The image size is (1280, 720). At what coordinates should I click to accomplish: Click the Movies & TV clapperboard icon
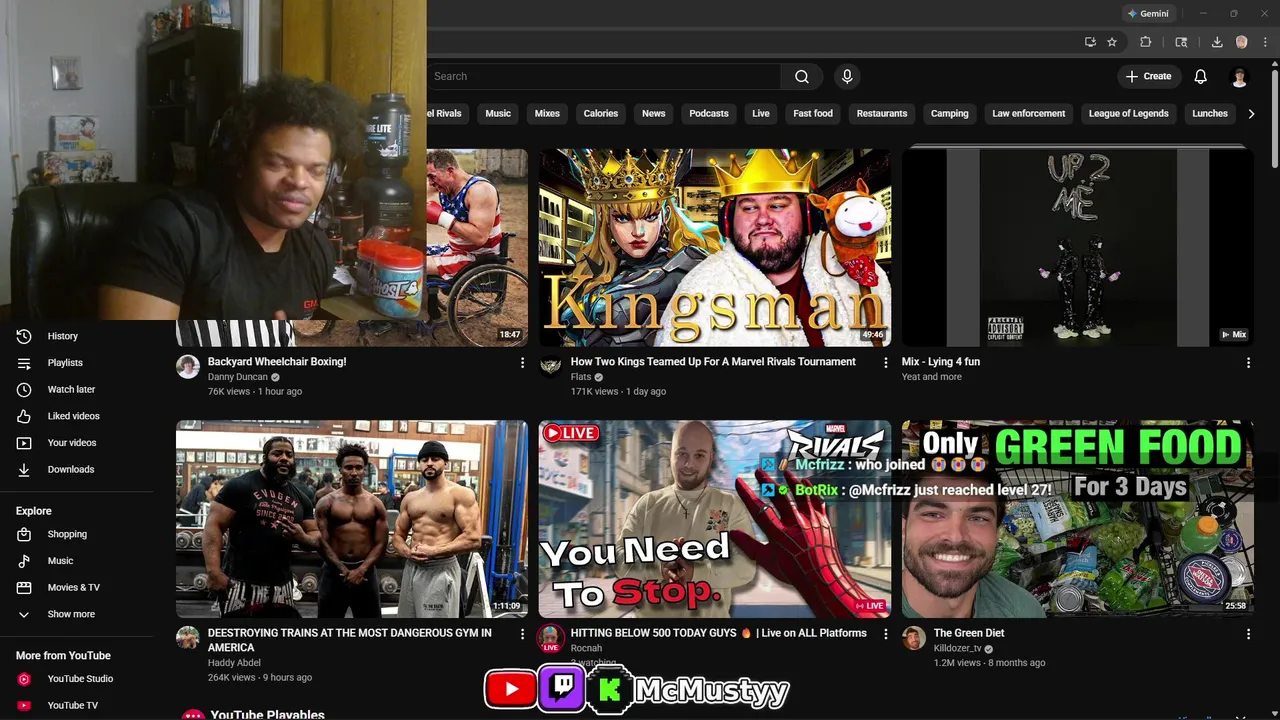click(x=24, y=587)
